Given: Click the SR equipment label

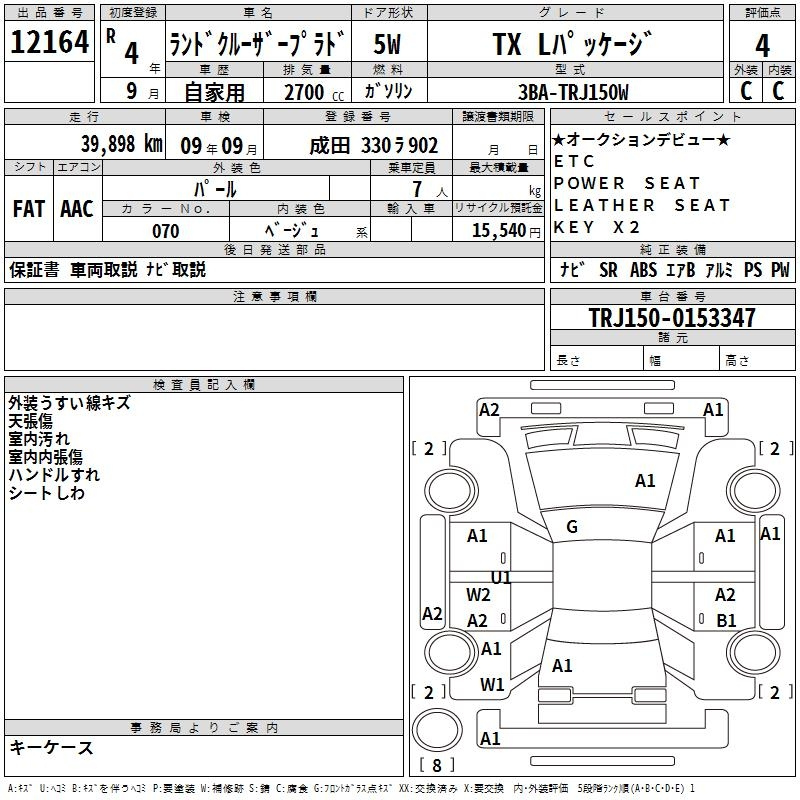Looking at the screenshot, I should coord(608,270).
